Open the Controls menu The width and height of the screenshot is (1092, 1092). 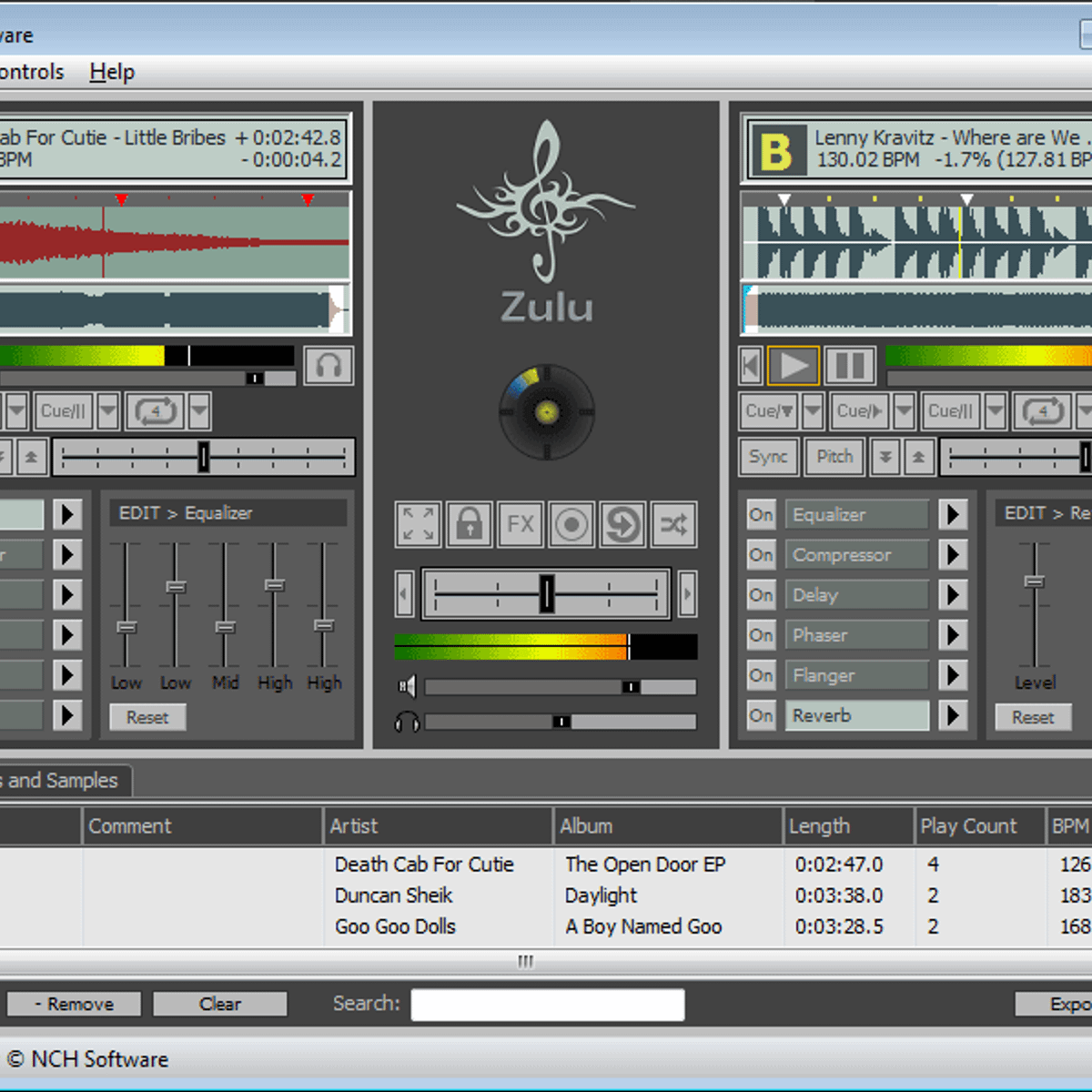[x=30, y=72]
